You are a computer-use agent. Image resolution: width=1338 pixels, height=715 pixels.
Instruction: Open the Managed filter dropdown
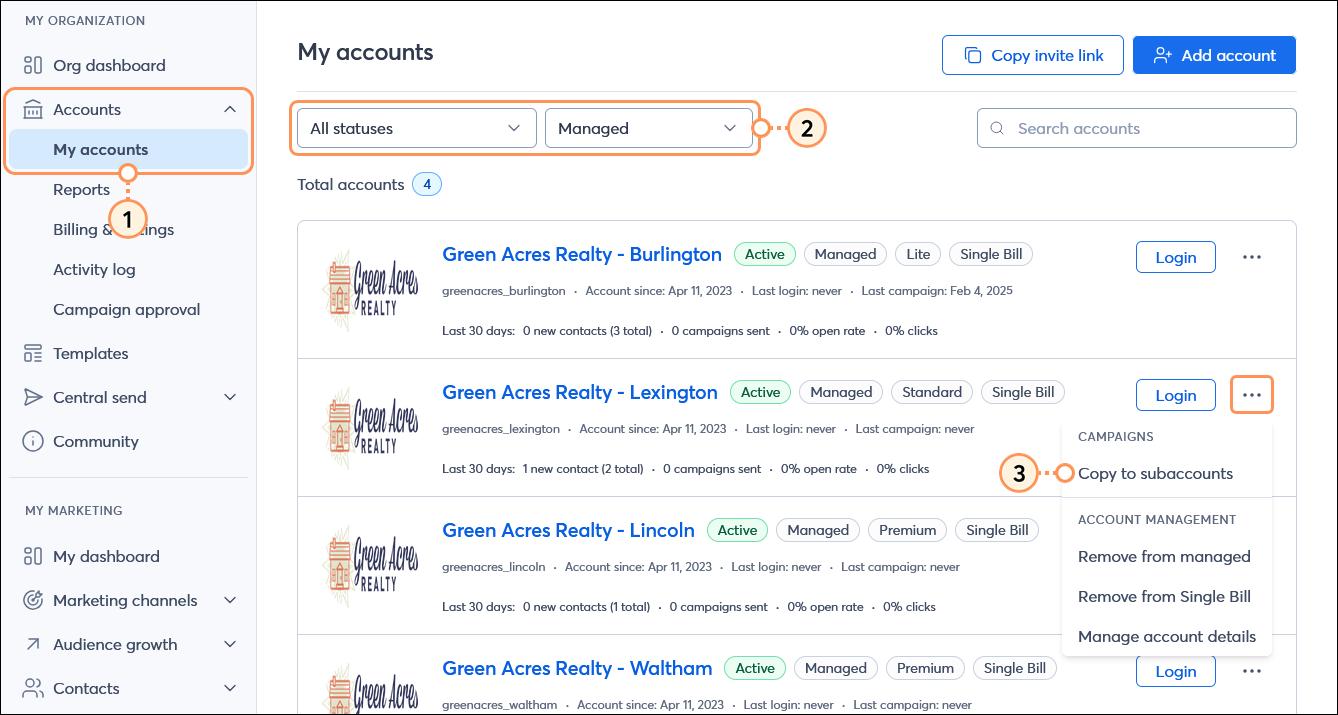point(649,128)
